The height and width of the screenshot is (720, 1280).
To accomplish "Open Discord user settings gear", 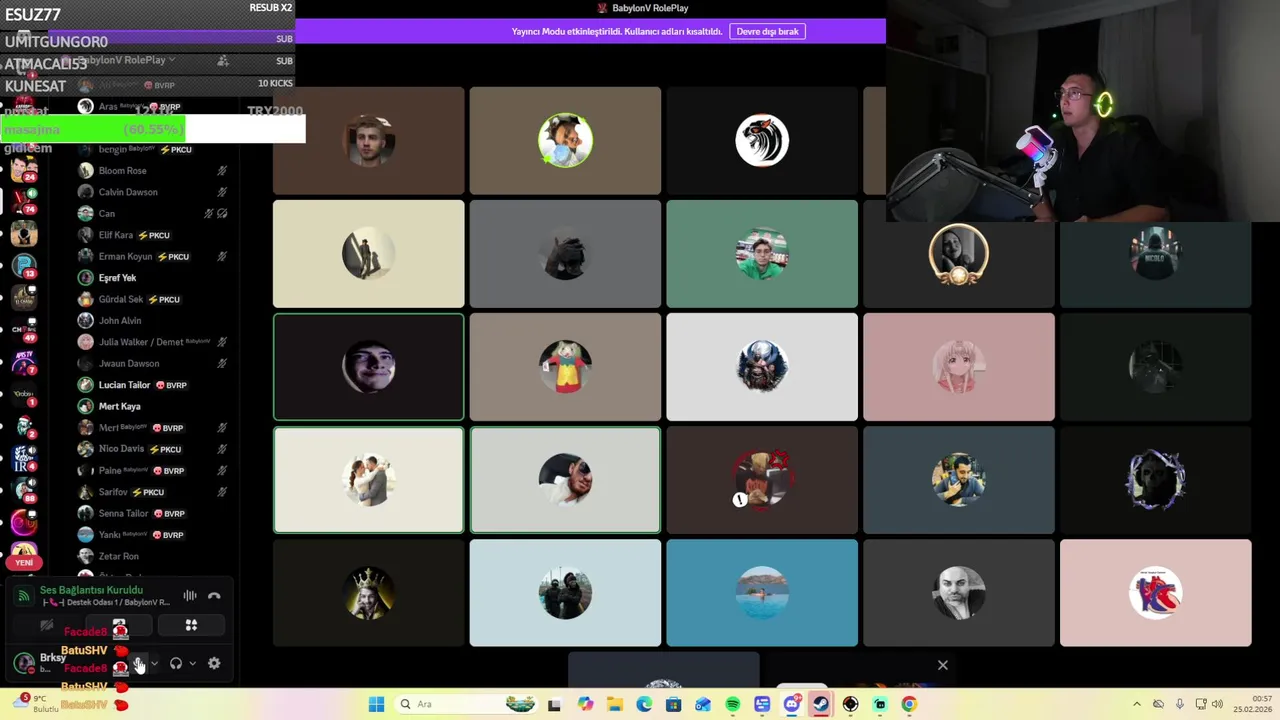I will click(x=214, y=663).
